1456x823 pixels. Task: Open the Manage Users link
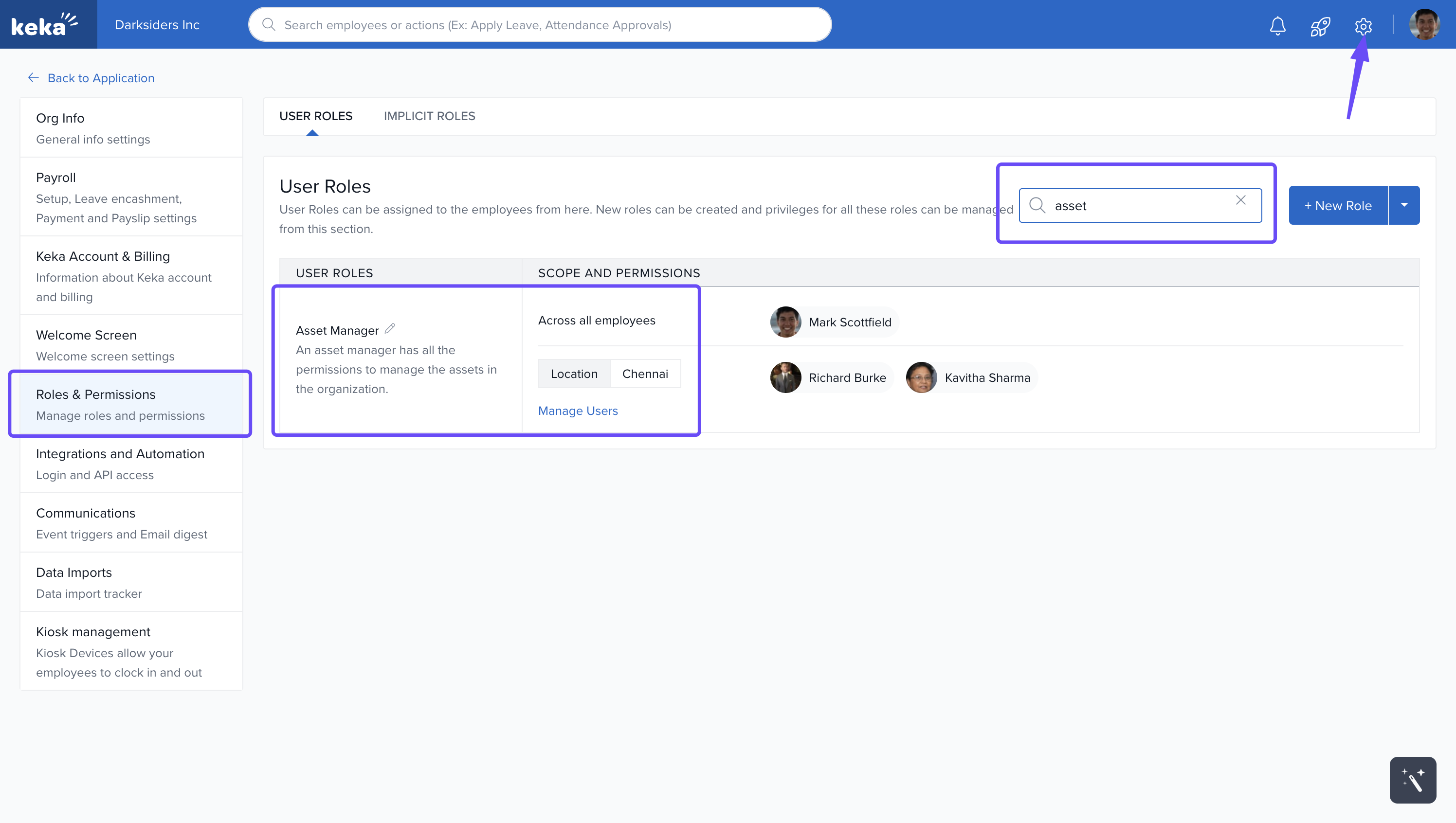tap(577, 411)
